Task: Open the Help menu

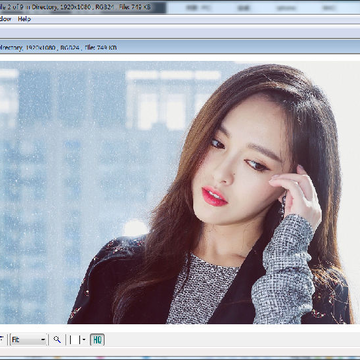Action: (24, 19)
